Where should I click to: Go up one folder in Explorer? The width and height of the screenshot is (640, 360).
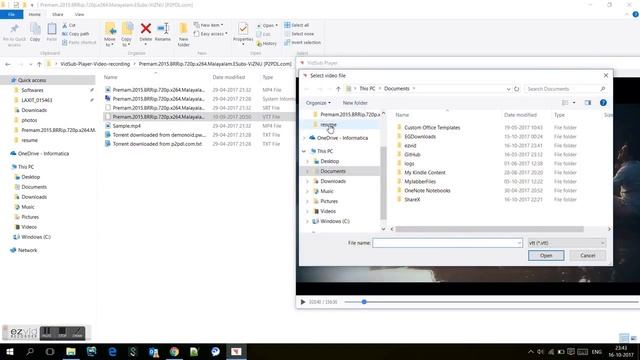[39, 64]
